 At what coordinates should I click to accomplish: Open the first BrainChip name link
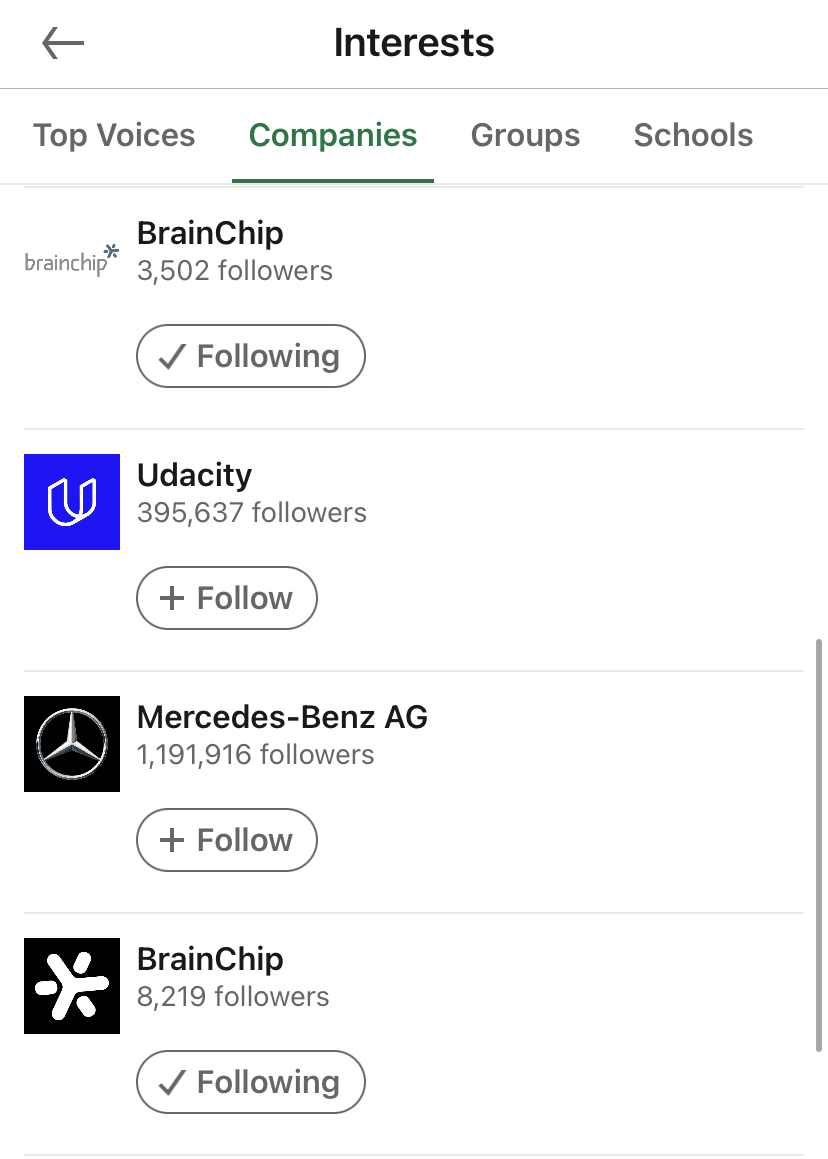tap(210, 233)
